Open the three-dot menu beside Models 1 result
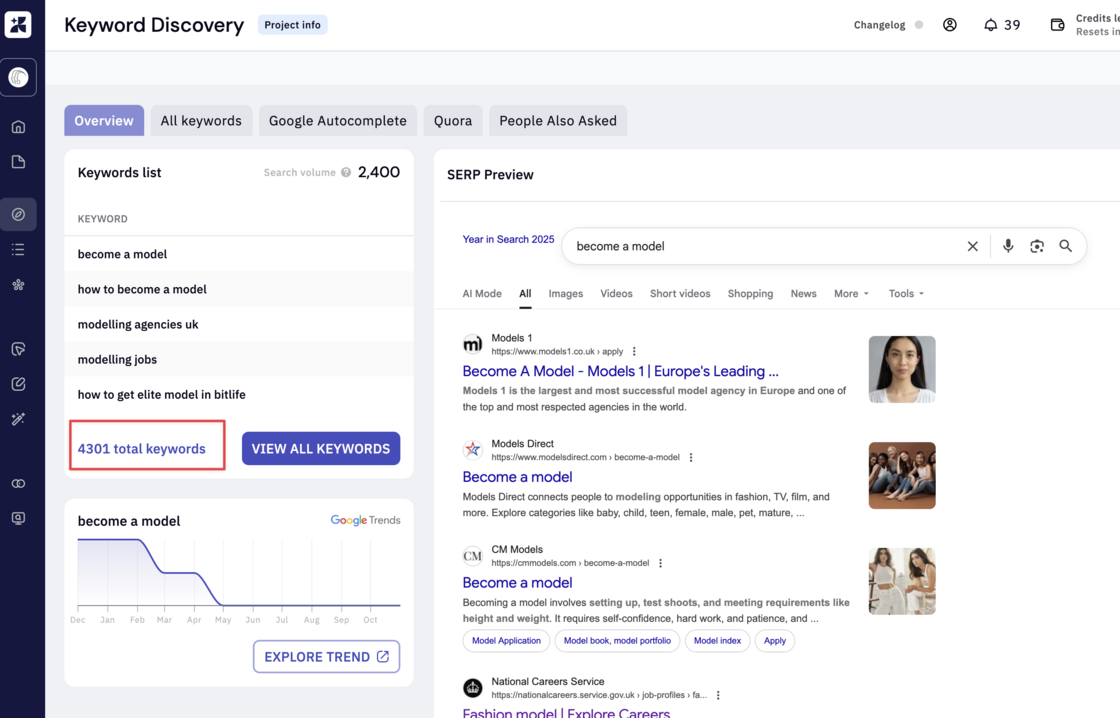Image resolution: width=1120 pixels, height=718 pixels. coord(634,351)
